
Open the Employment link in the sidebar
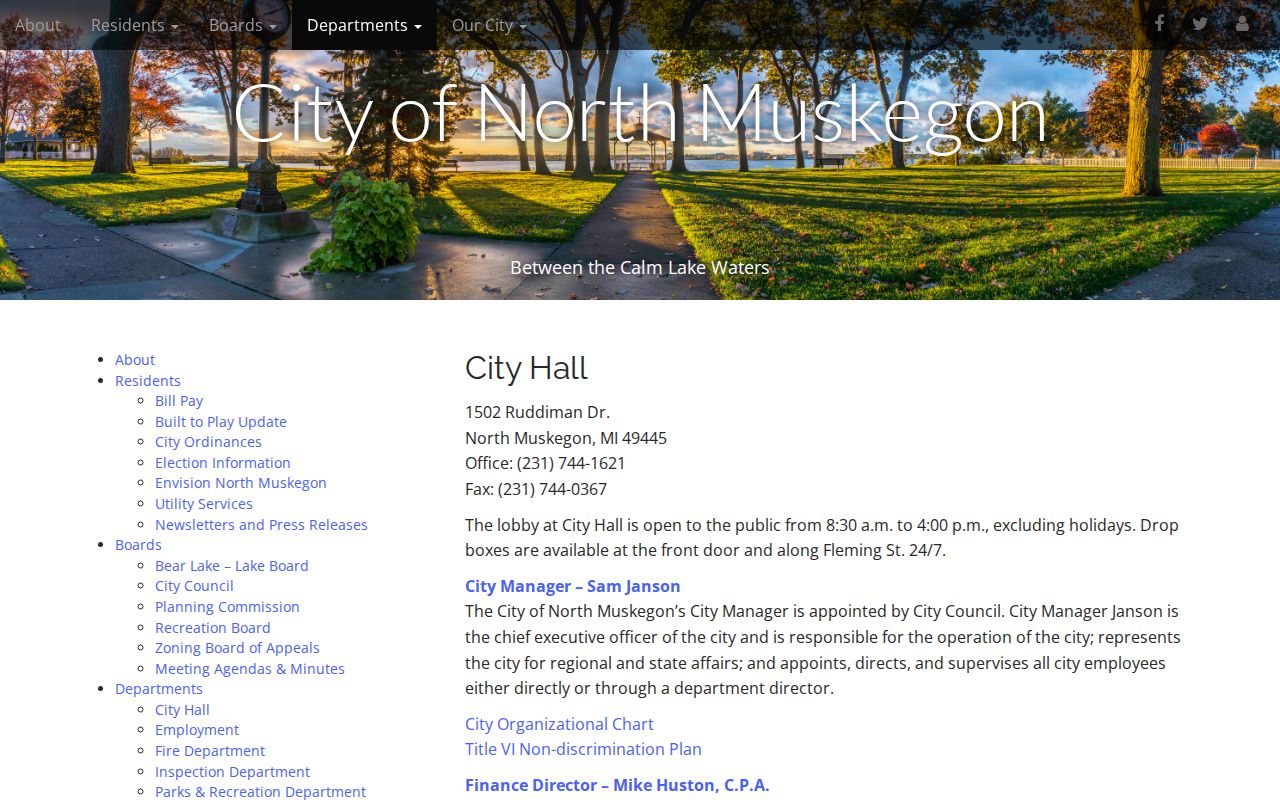coord(197,730)
